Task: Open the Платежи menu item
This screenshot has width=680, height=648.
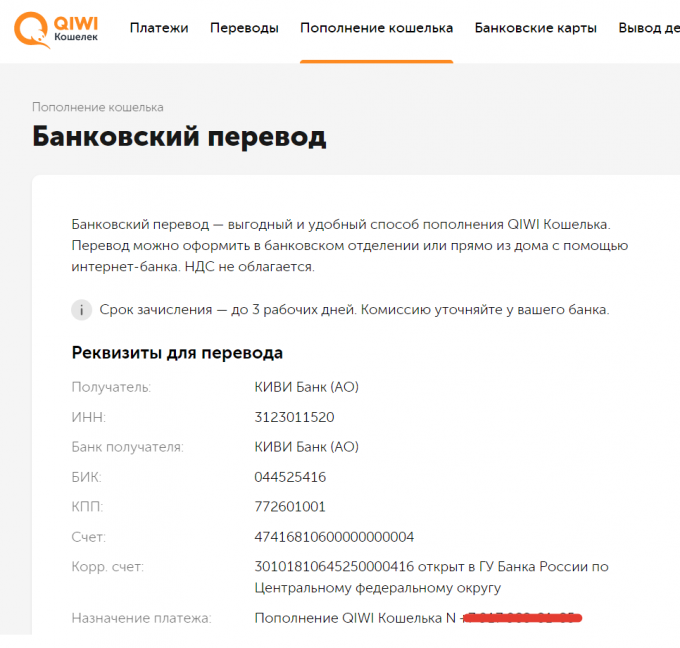Action: click(x=159, y=28)
